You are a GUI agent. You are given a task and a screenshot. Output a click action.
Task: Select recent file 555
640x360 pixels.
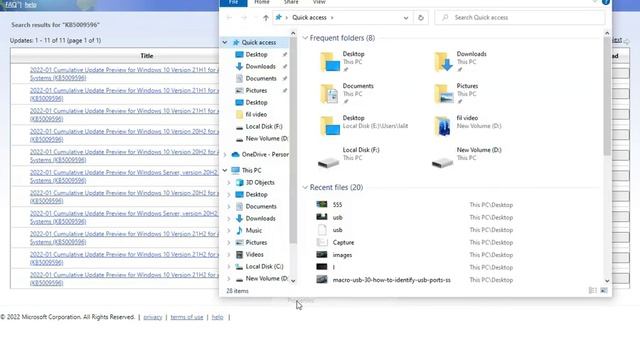click(337, 205)
